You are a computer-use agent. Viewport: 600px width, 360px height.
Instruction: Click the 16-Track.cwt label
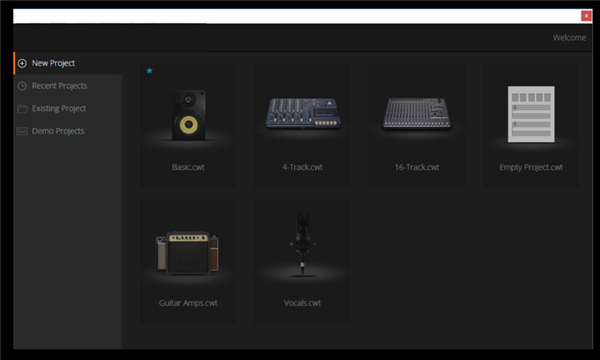click(x=417, y=167)
